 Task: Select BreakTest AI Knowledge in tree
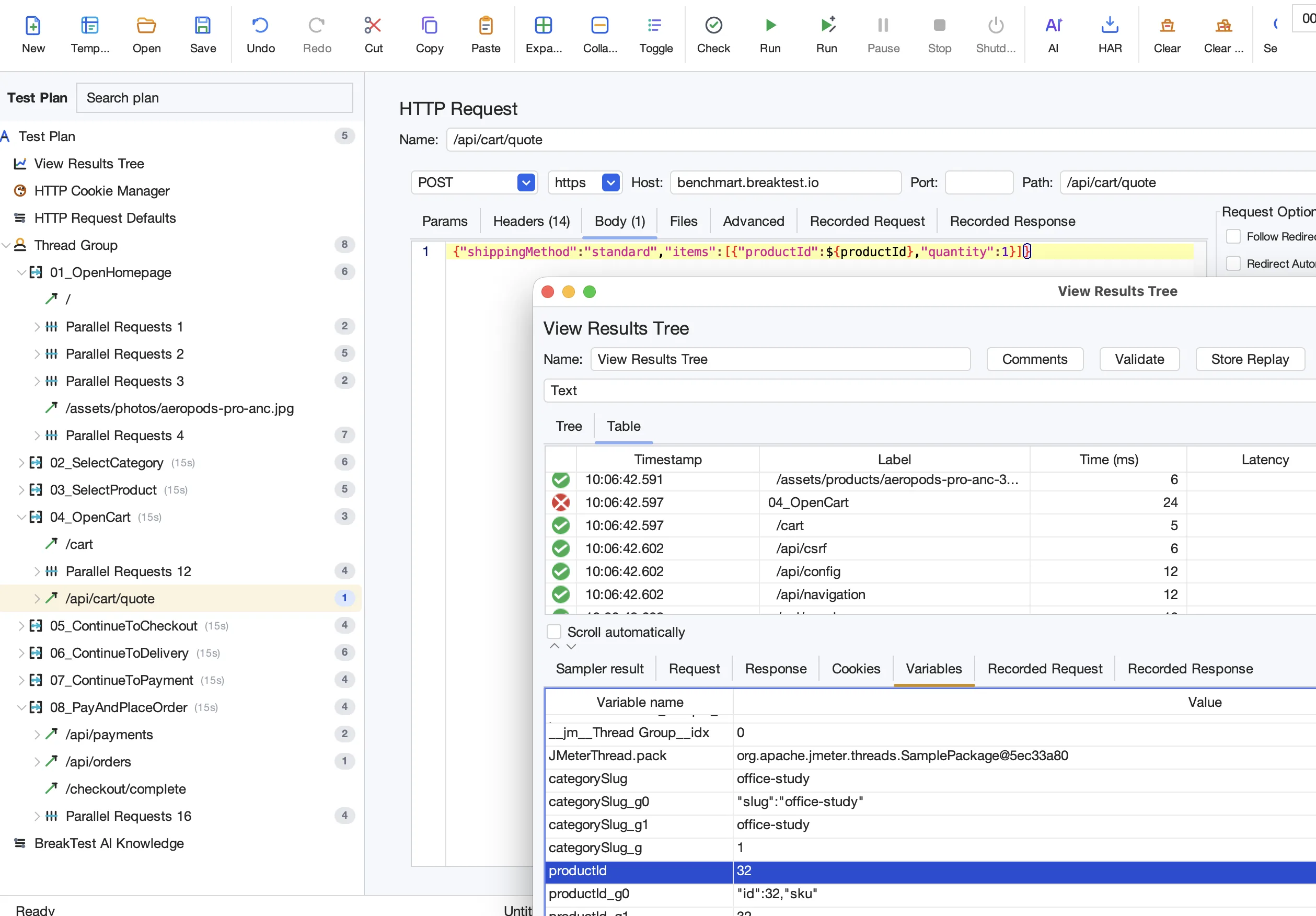click(109, 844)
